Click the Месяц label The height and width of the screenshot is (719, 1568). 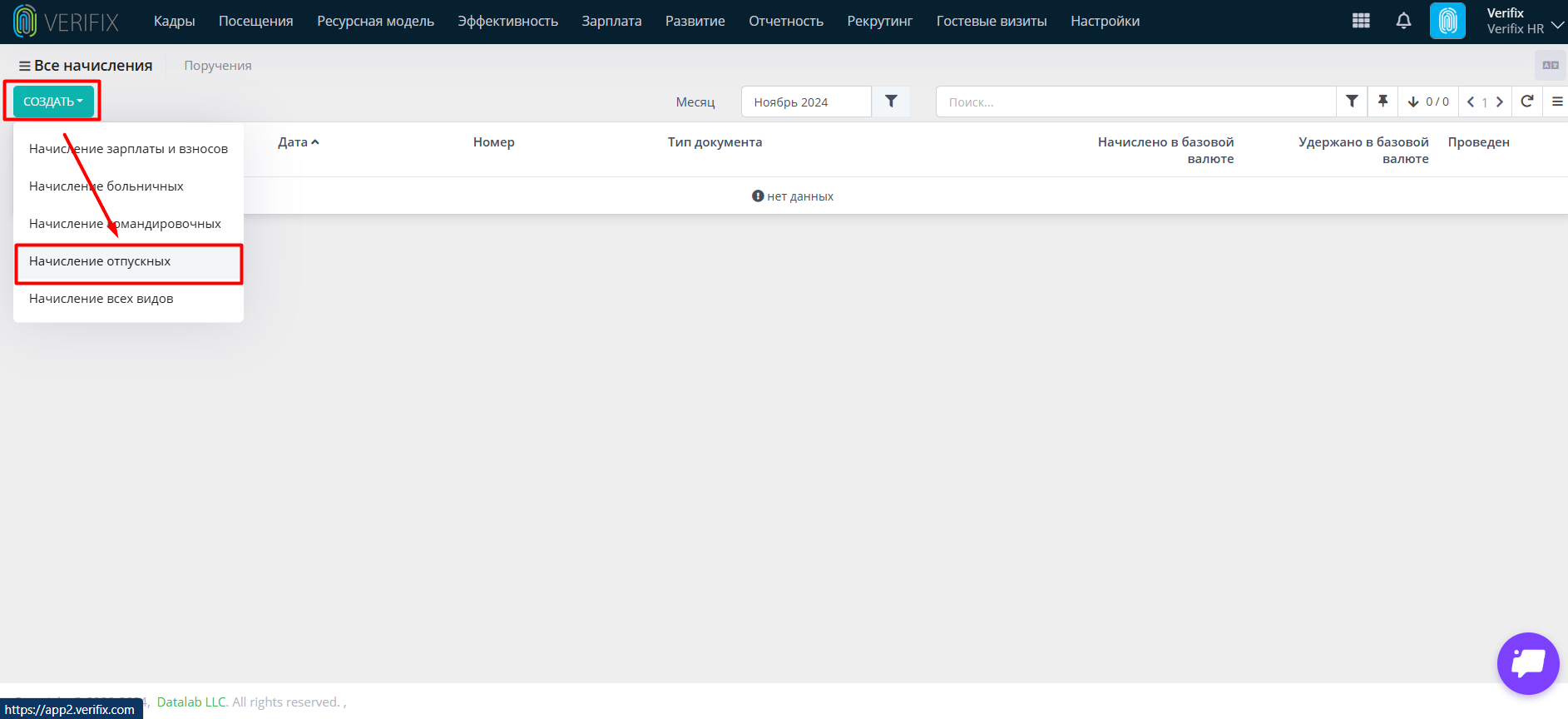click(695, 102)
